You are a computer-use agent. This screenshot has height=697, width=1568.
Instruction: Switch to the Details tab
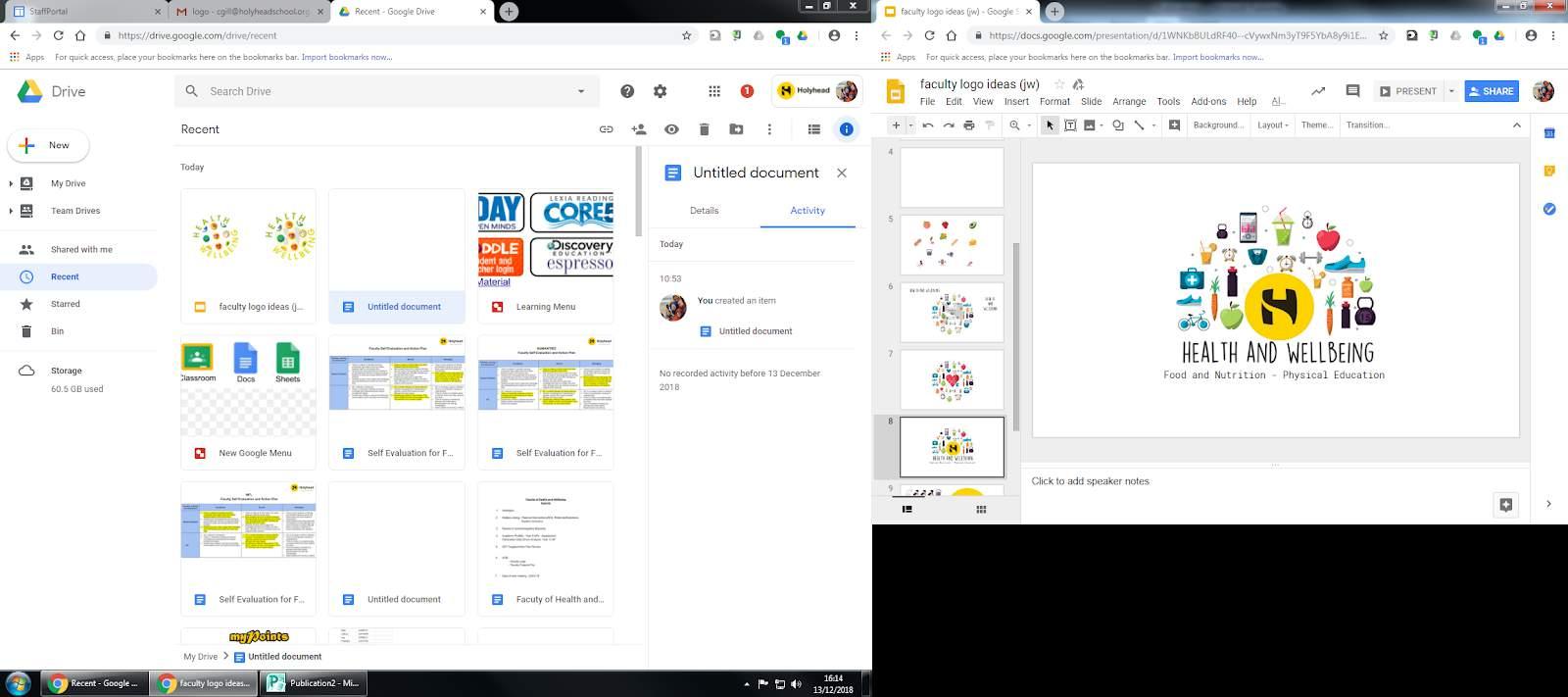click(705, 211)
